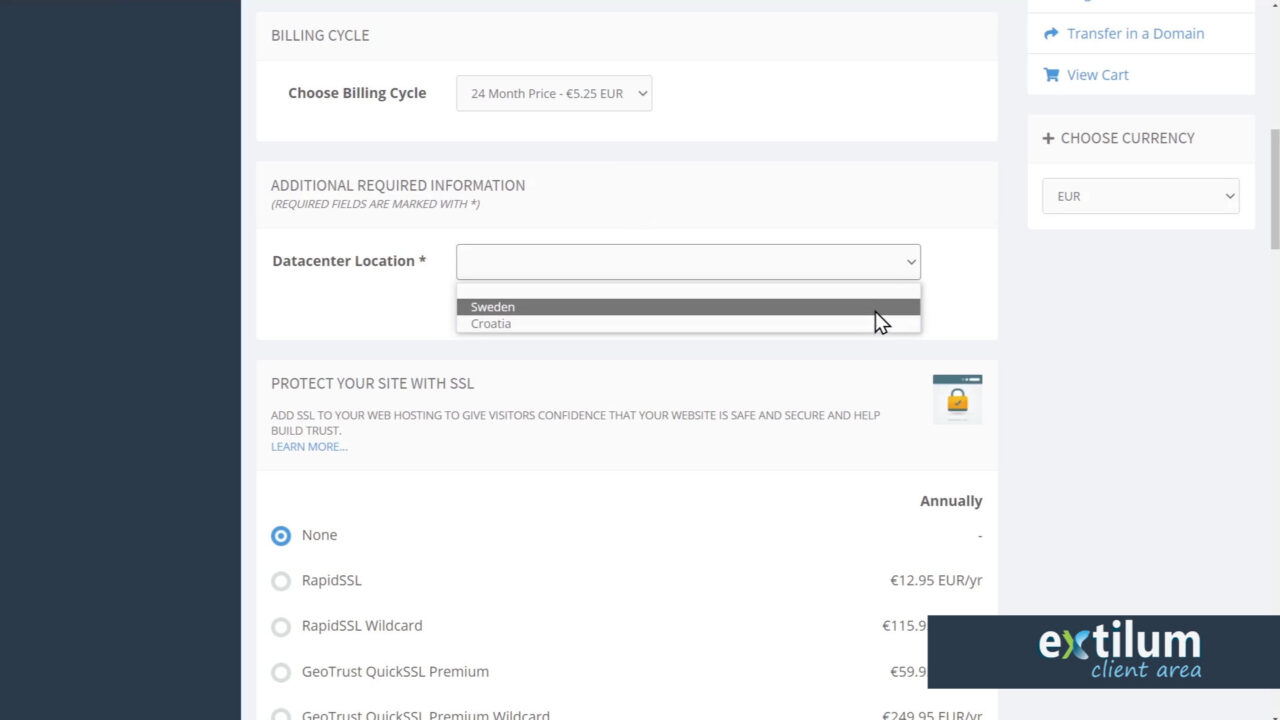This screenshot has height=720, width=1280.
Task: Open the Datacenter Location dropdown
Action: (688, 261)
